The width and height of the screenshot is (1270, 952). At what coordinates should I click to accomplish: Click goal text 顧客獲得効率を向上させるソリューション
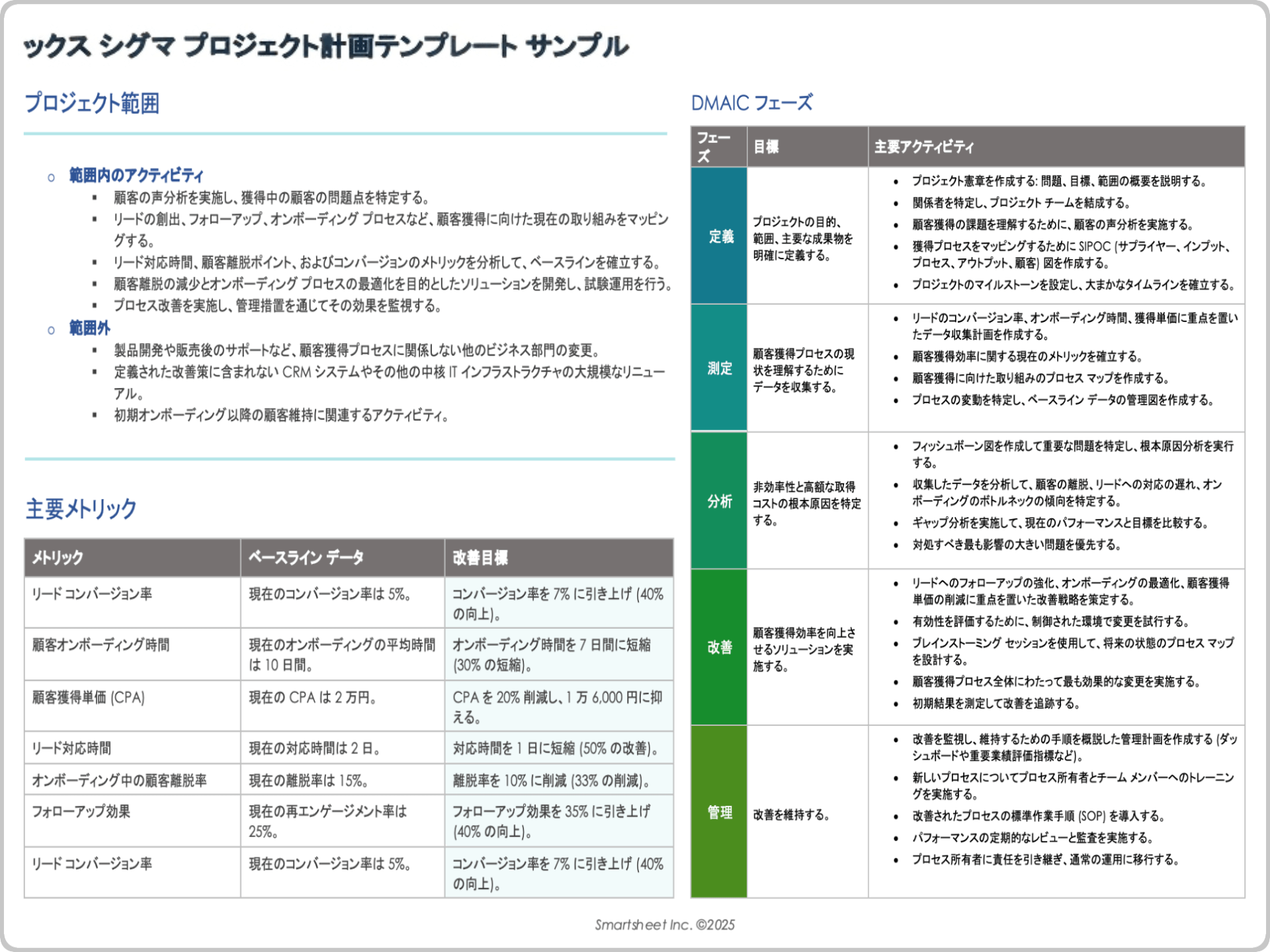(x=804, y=649)
